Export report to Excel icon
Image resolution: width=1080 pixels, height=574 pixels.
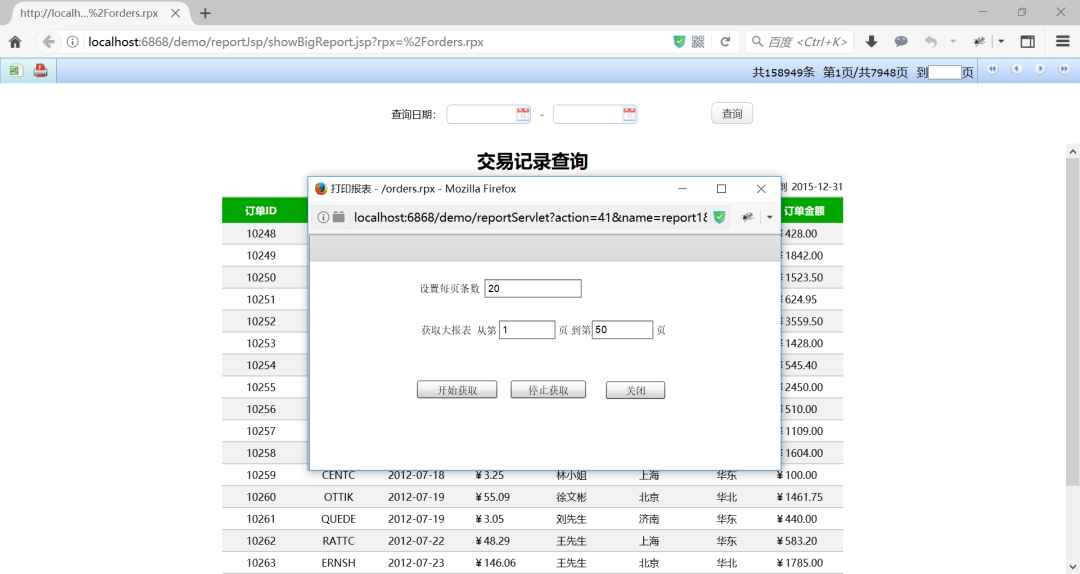pos(15,70)
